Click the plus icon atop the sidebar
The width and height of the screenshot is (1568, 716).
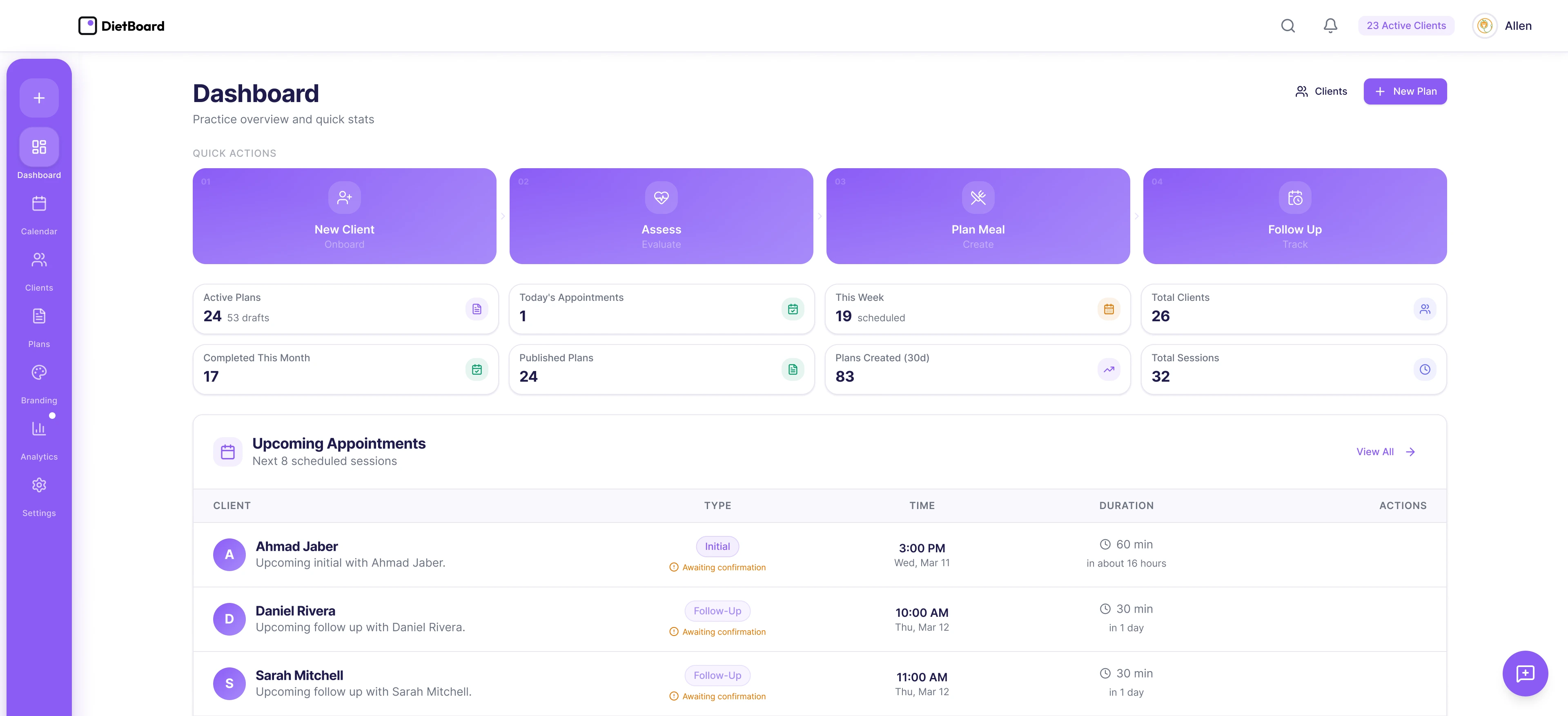(x=38, y=97)
